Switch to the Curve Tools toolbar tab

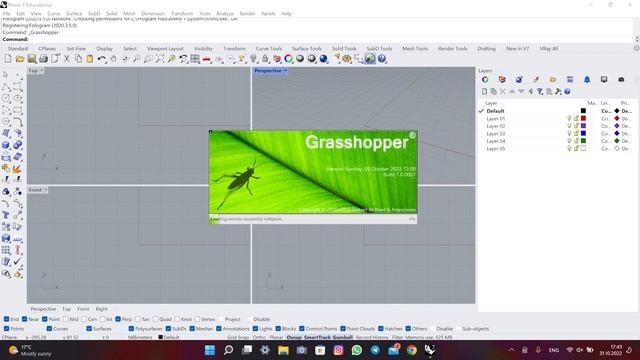click(x=269, y=49)
